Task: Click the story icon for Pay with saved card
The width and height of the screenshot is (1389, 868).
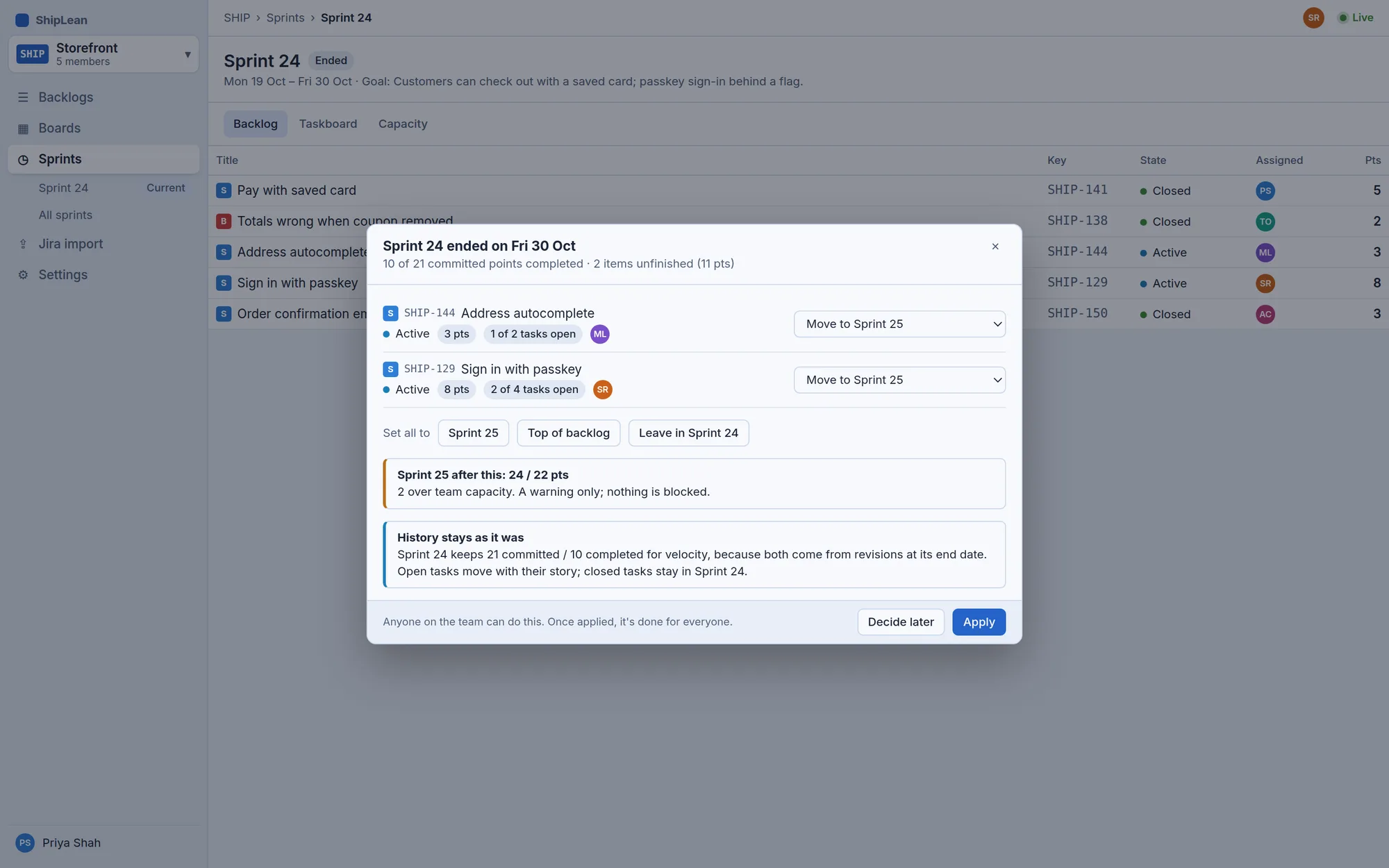Action: click(x=224, y=190)
